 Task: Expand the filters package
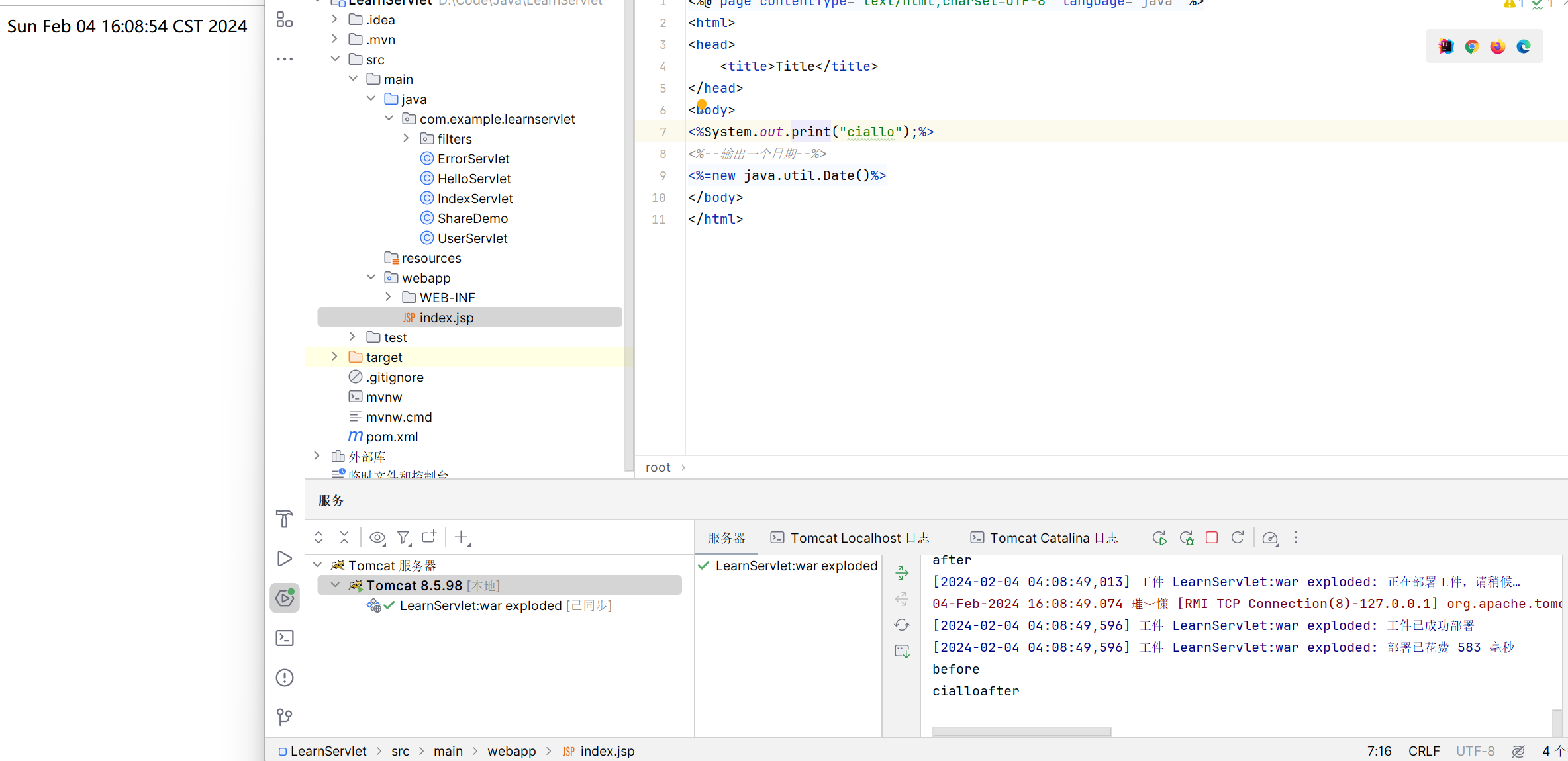click(x=406, y=138)
